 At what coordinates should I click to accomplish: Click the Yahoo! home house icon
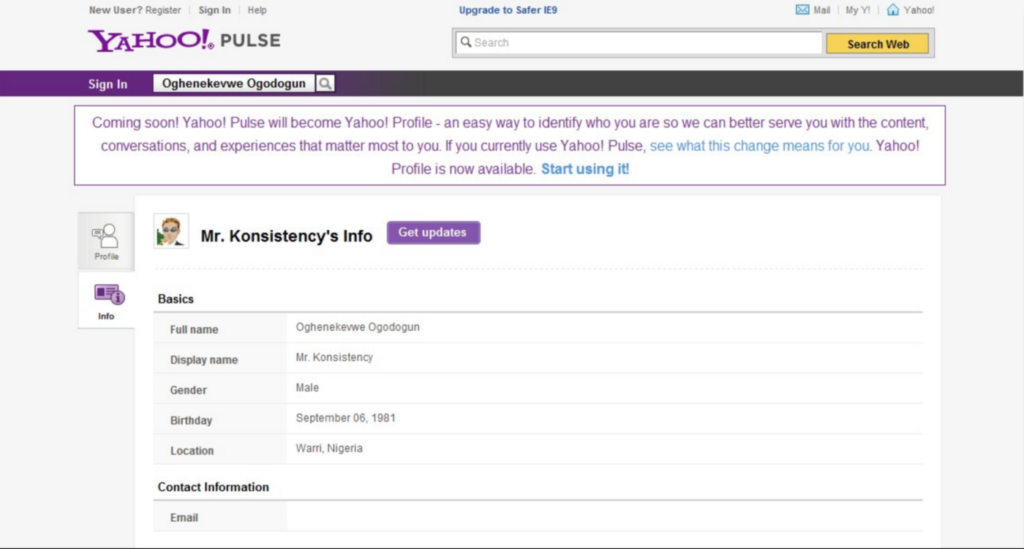point(893,10)
